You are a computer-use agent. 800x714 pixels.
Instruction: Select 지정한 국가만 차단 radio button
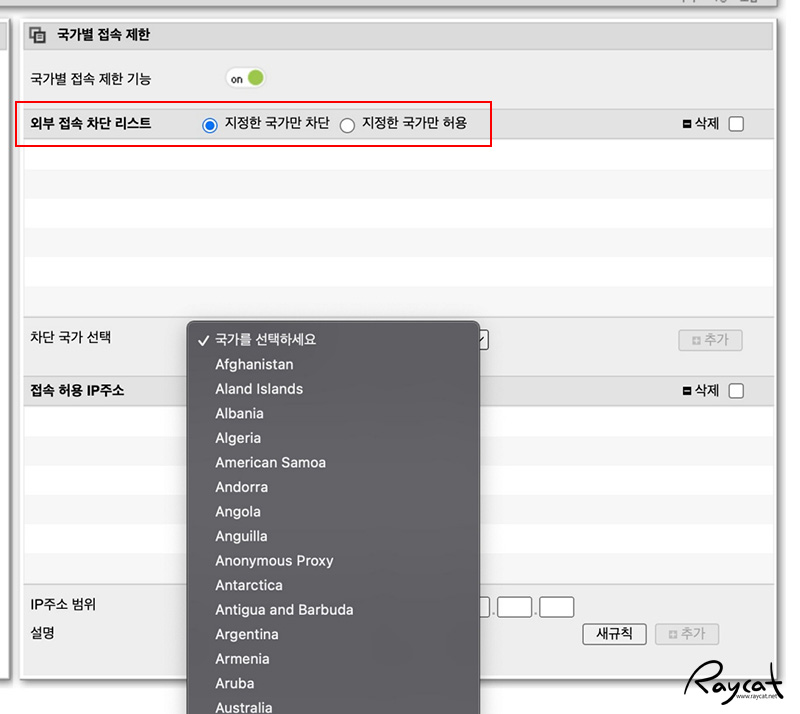tap(210, 125)
